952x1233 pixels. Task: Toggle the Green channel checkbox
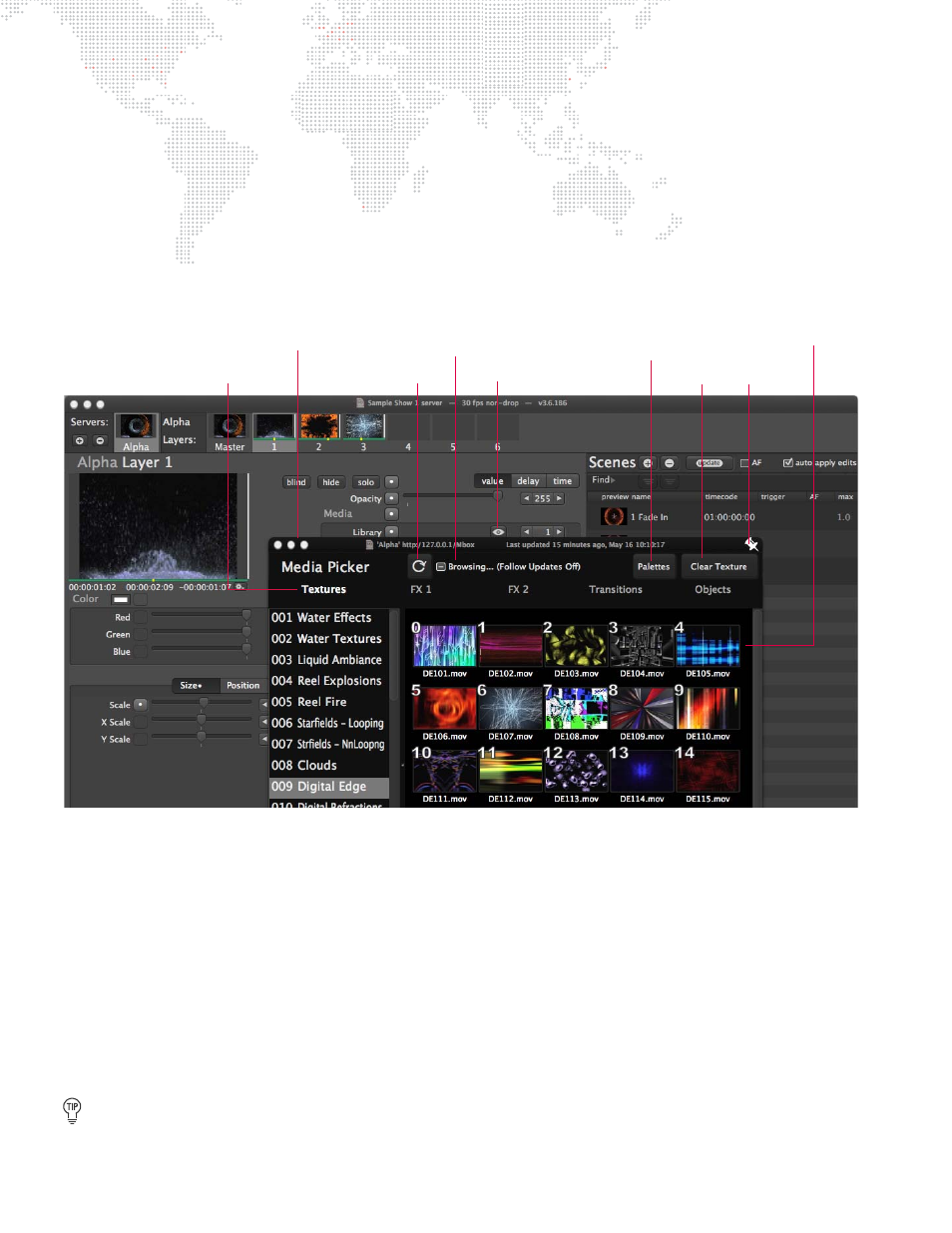[x=141, y=635]
